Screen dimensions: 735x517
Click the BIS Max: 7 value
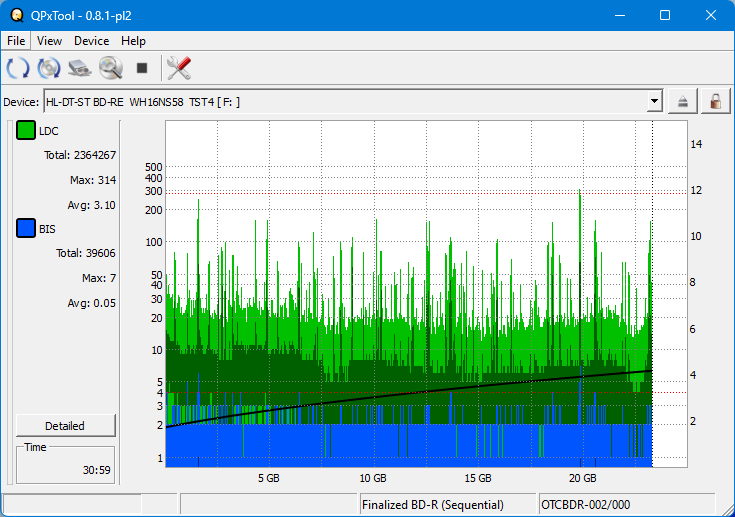(x=99, y=278)
